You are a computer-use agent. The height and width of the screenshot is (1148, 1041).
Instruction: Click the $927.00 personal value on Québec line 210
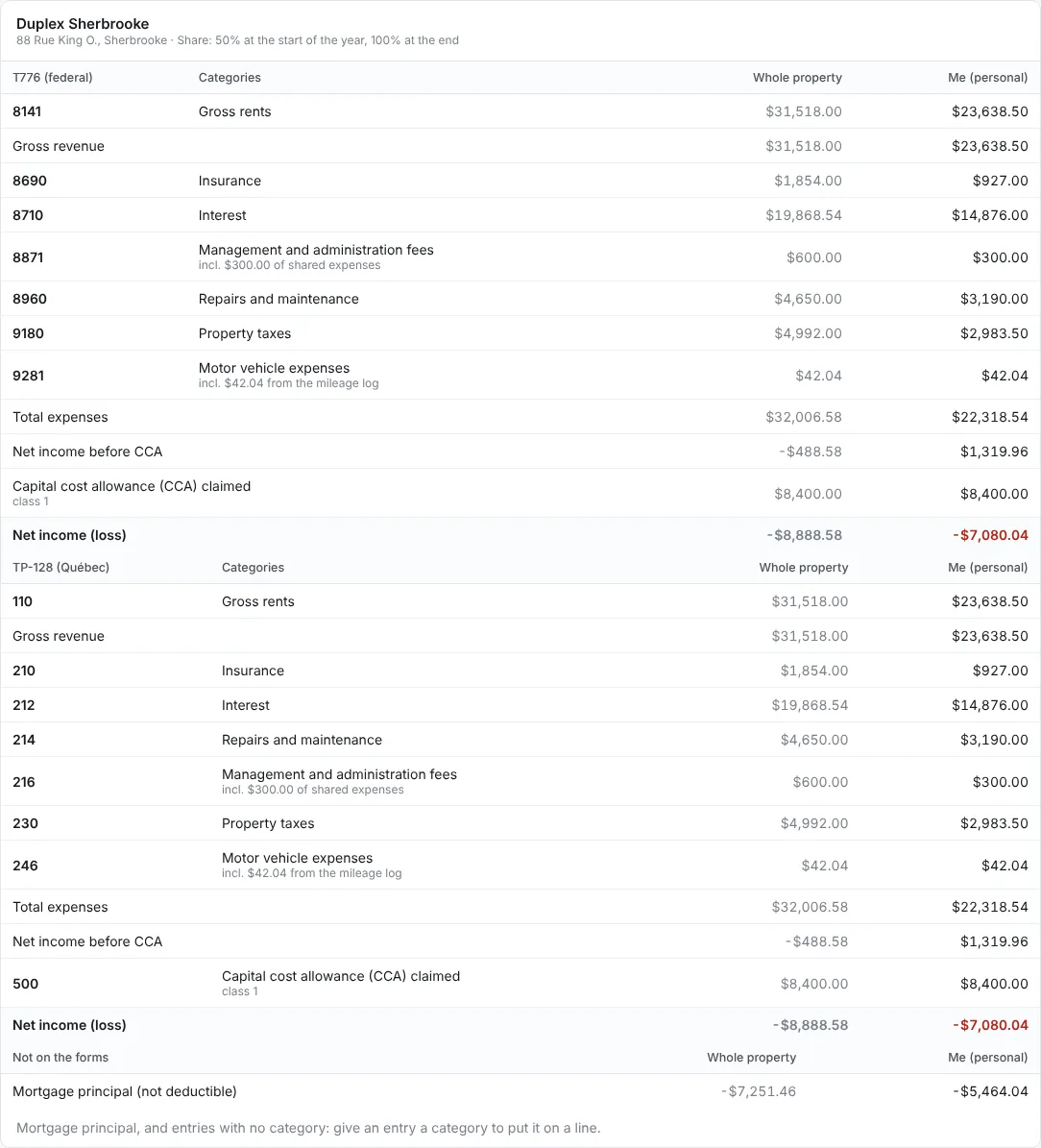1001,671
